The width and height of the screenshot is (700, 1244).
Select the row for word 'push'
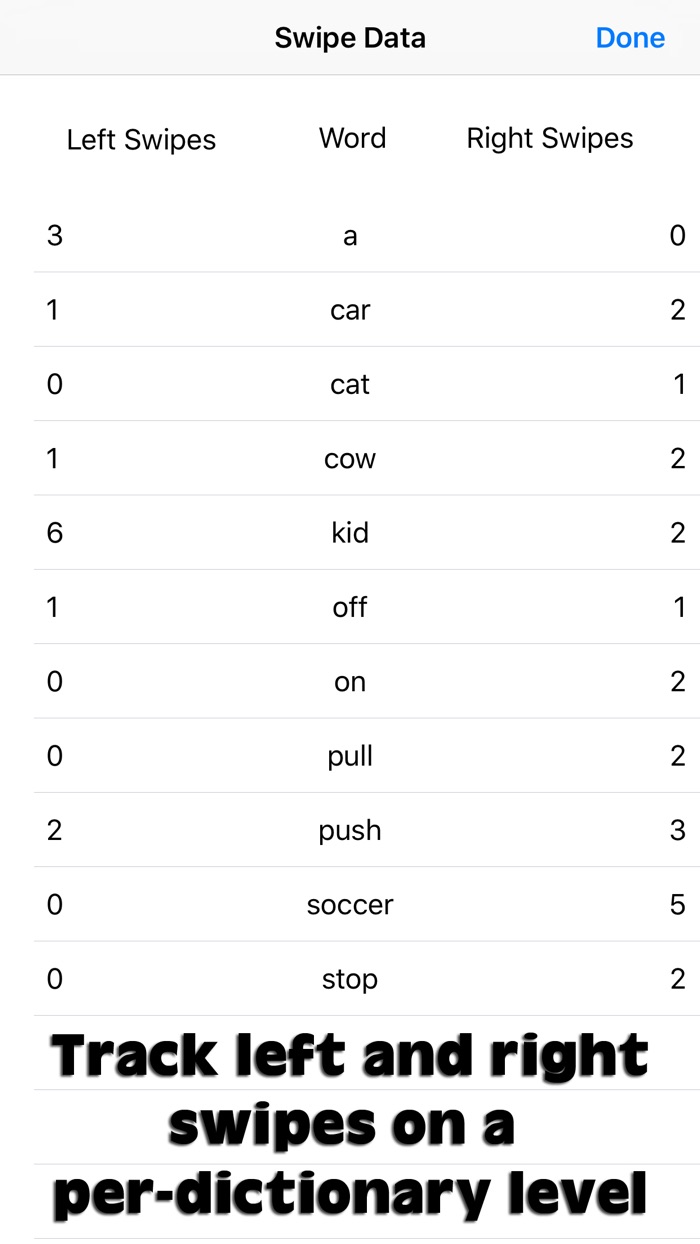(350, 830)
